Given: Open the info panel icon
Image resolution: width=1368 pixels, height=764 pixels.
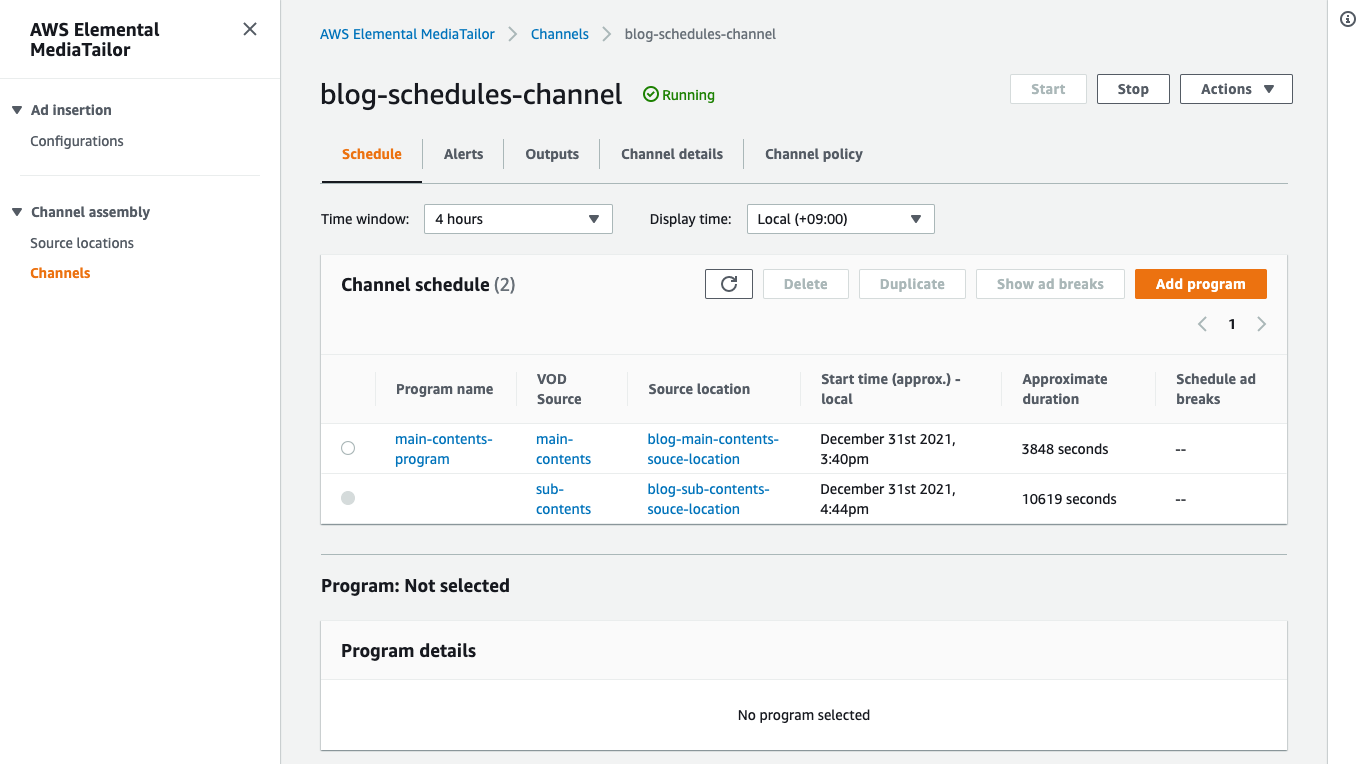Looking at the screenshot, I should pos(1347,20).
